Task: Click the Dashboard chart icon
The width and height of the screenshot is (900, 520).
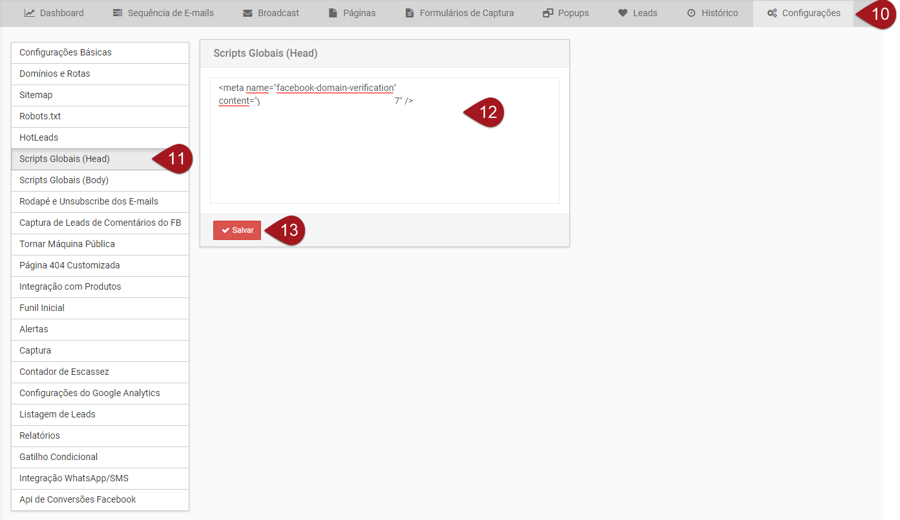Action: click(30, 14)
